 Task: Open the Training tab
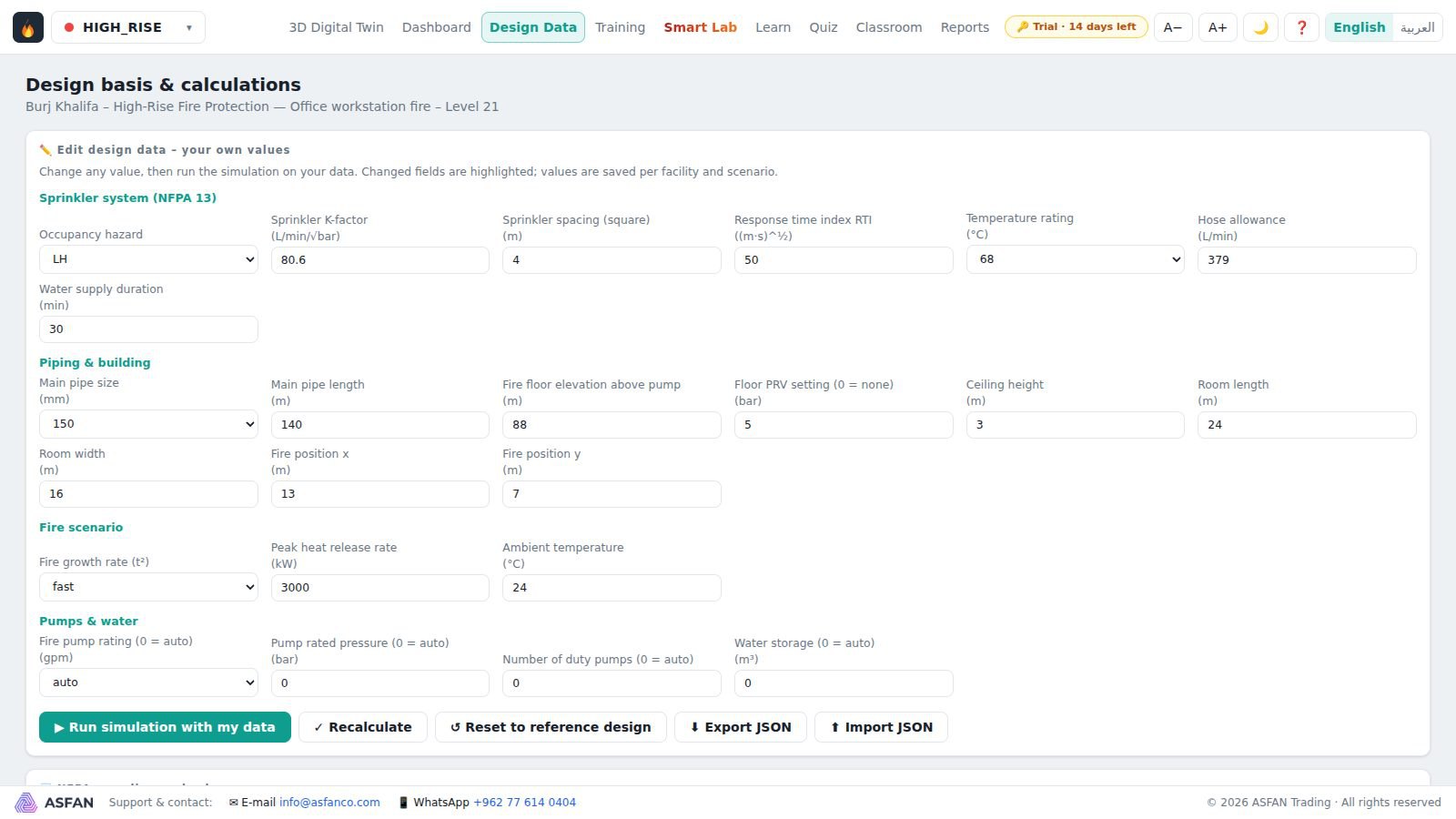pos(620,27)
